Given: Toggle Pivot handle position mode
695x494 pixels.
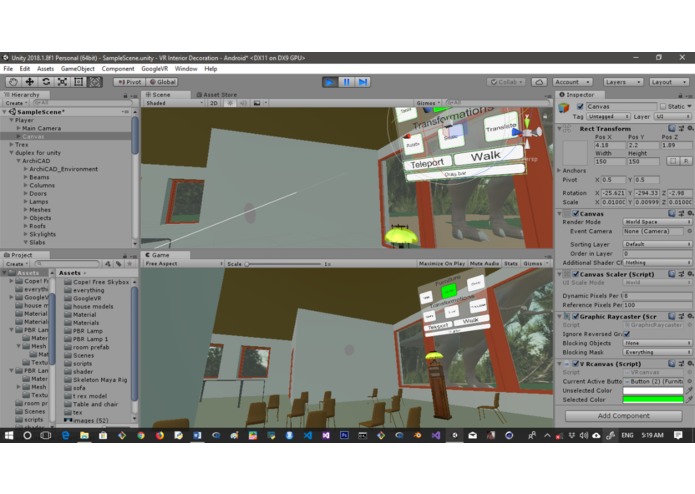Looking at the screenshot, I should 129,82.
